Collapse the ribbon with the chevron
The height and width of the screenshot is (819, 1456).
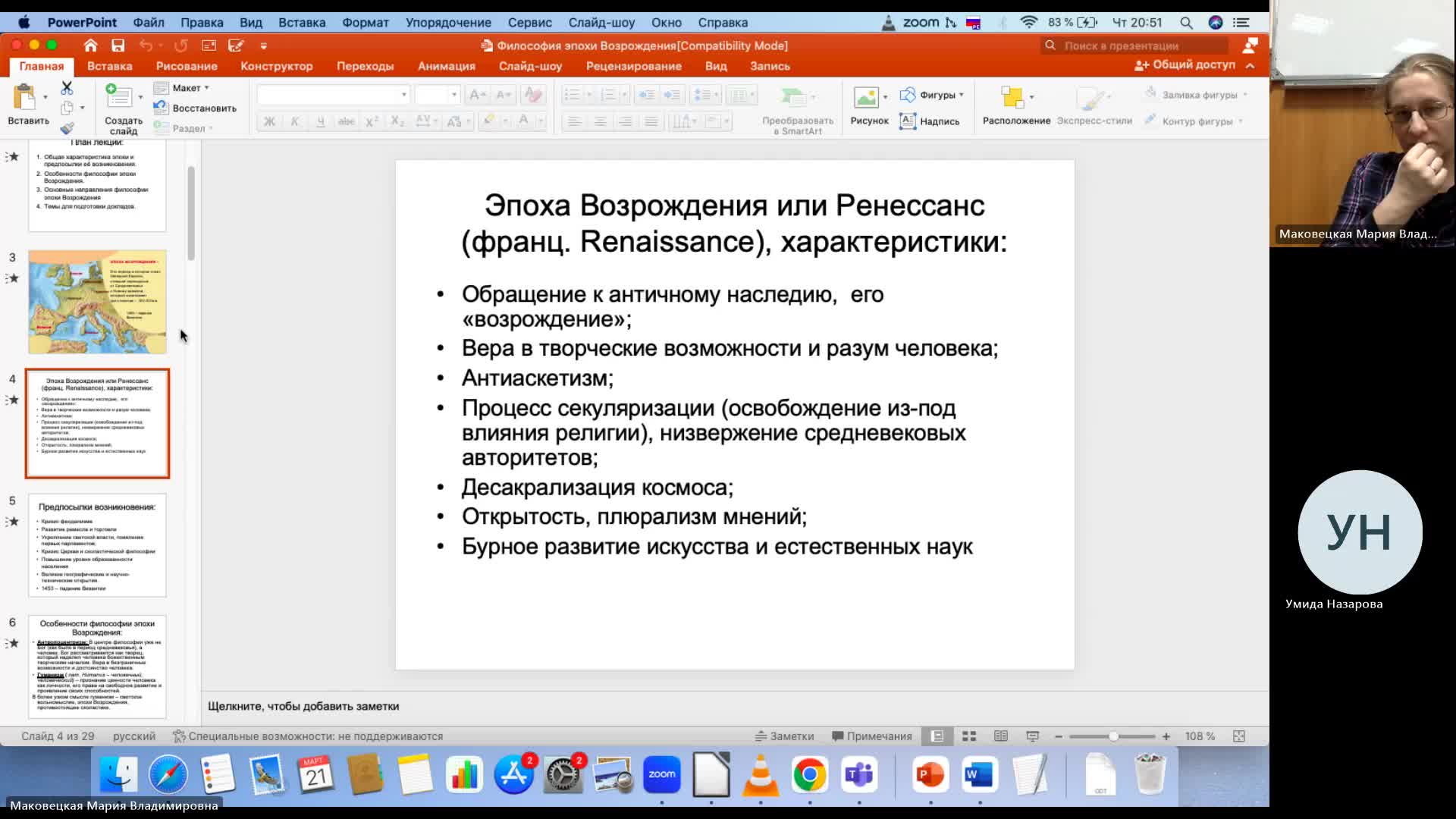click(x=1250, y=66)
